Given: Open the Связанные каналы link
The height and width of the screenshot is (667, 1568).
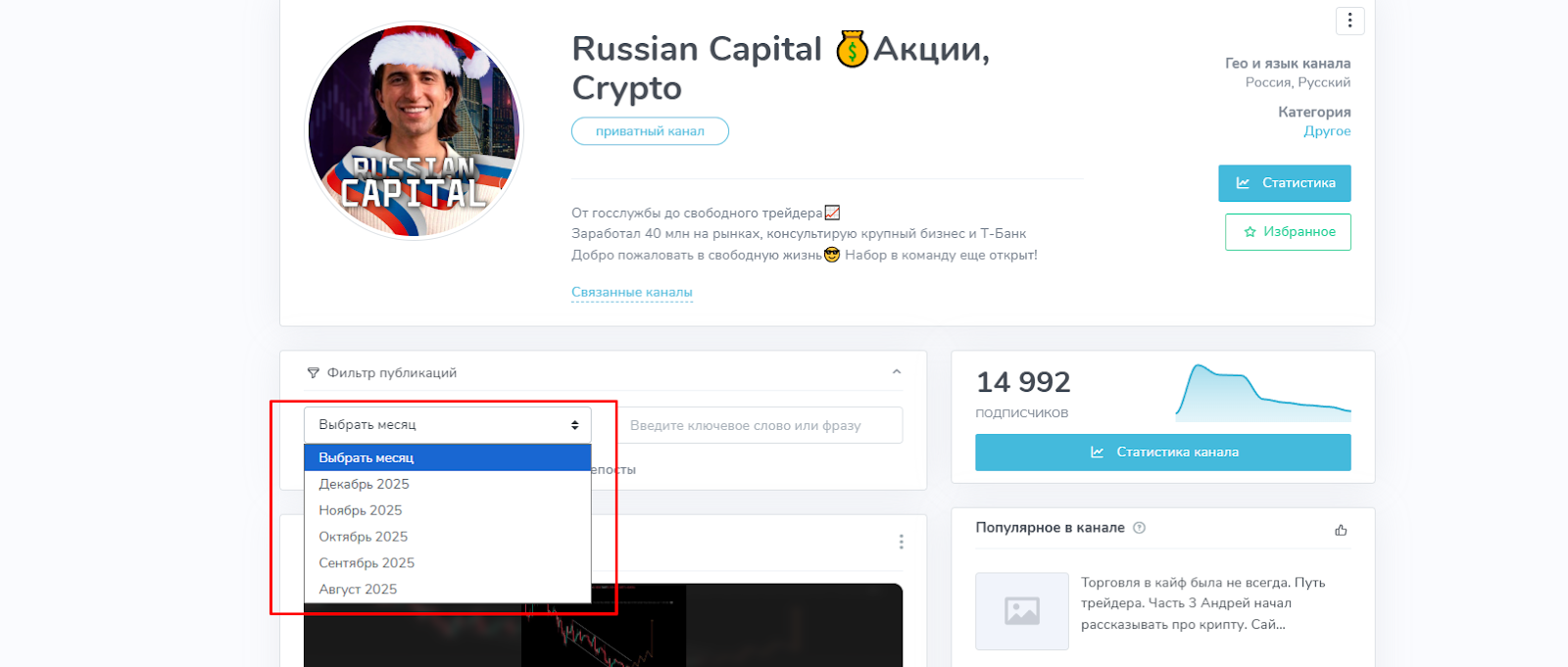Looking at the screenshot, I should tap(632, 292).
